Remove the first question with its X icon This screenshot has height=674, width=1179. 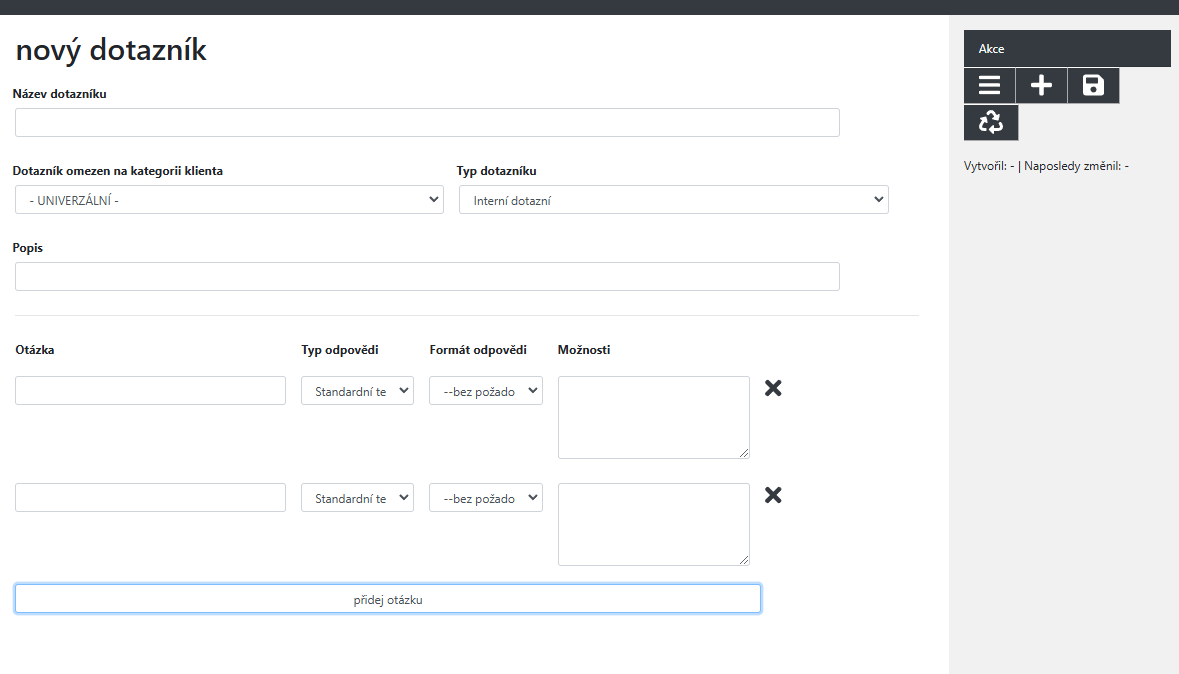point(773,388)
